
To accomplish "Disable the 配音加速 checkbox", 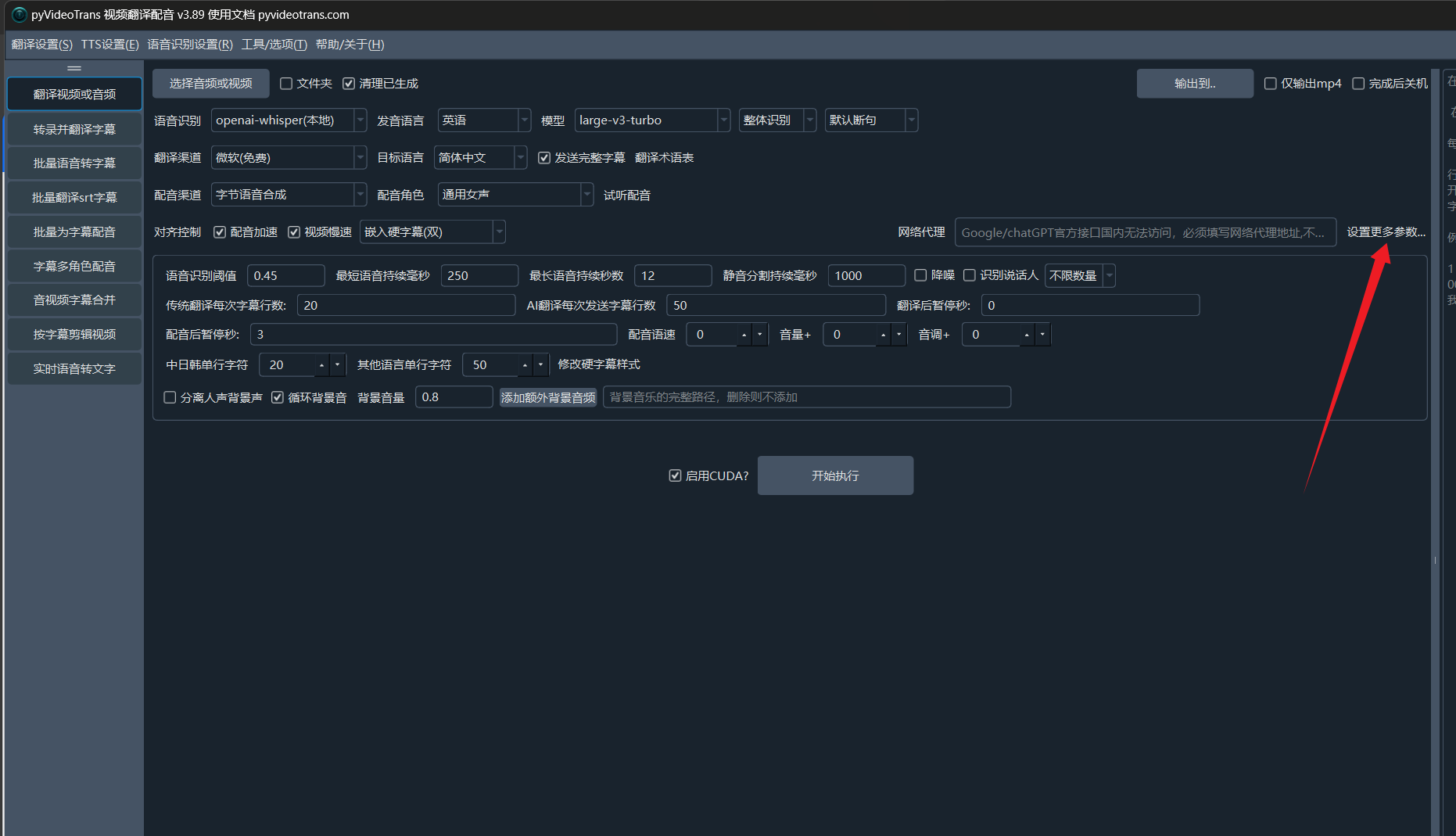I will 220,232.
